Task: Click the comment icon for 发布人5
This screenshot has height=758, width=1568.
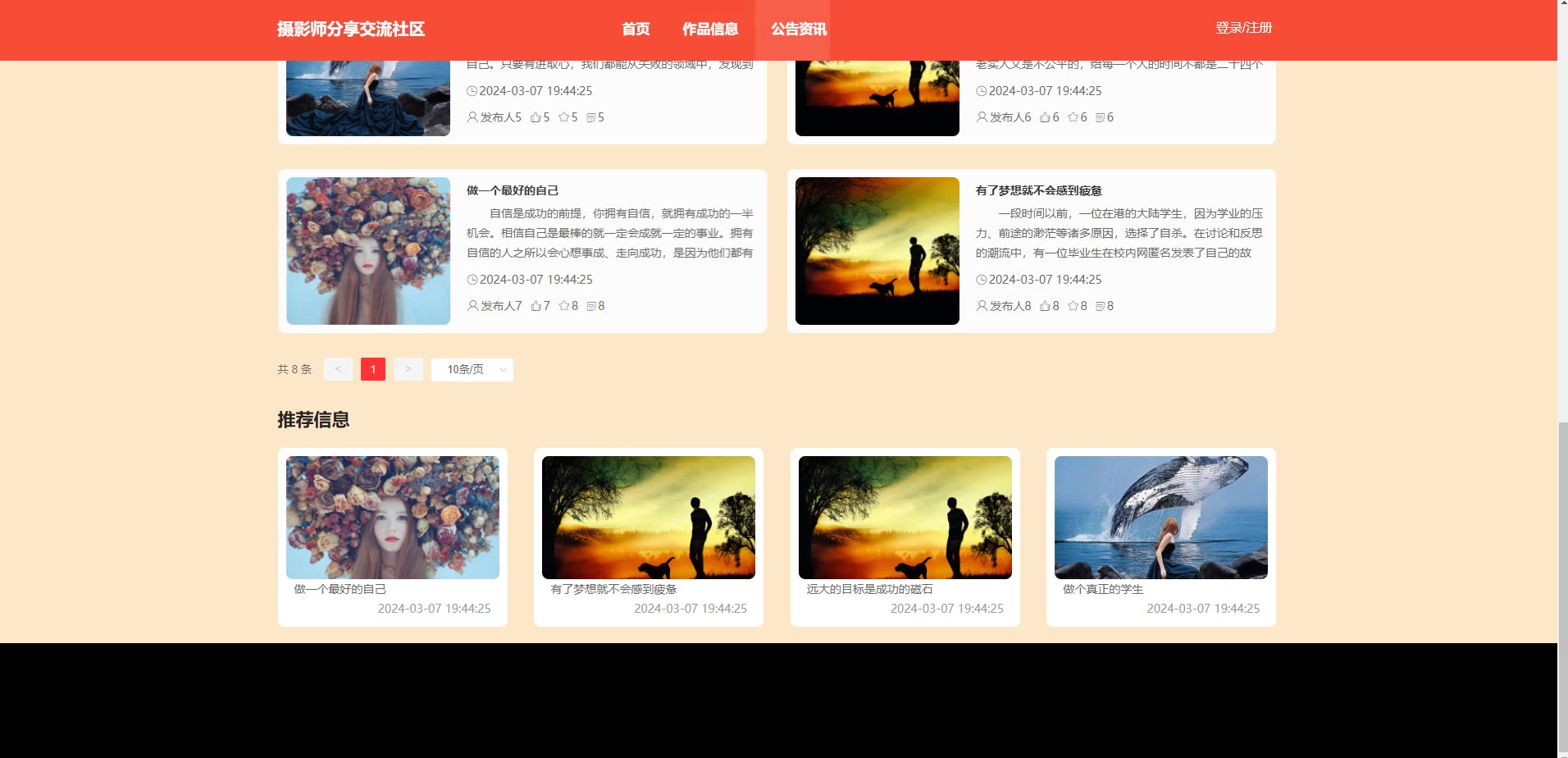Action: (x=590, y=117)
